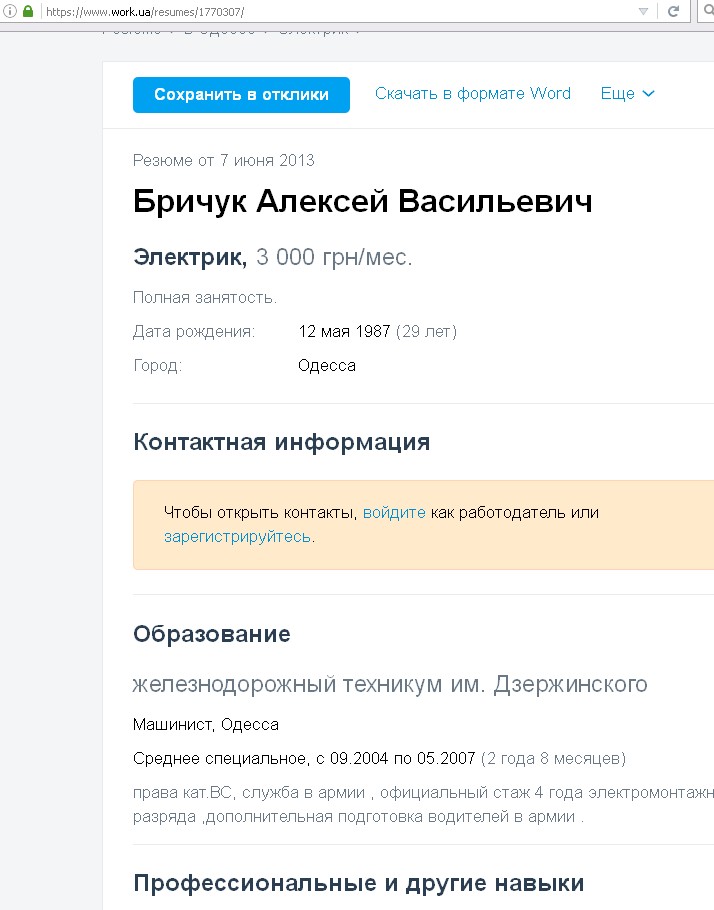The image size is (714, 910).
Task: Click the school name "железнодорожный техникум им. Дзержинского"
Action: click(390, 685)
